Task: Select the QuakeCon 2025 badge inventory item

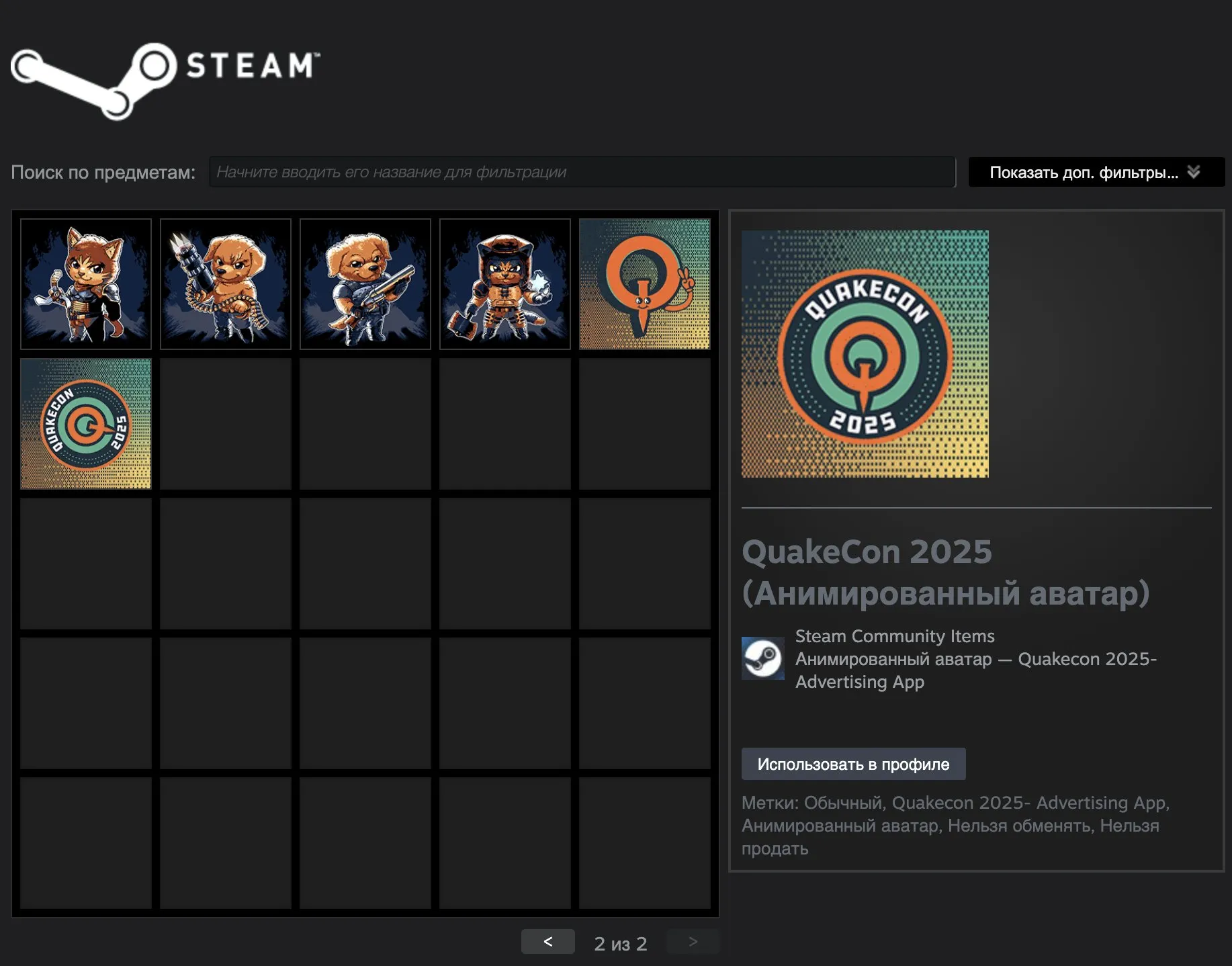Action: coord(86,424)
